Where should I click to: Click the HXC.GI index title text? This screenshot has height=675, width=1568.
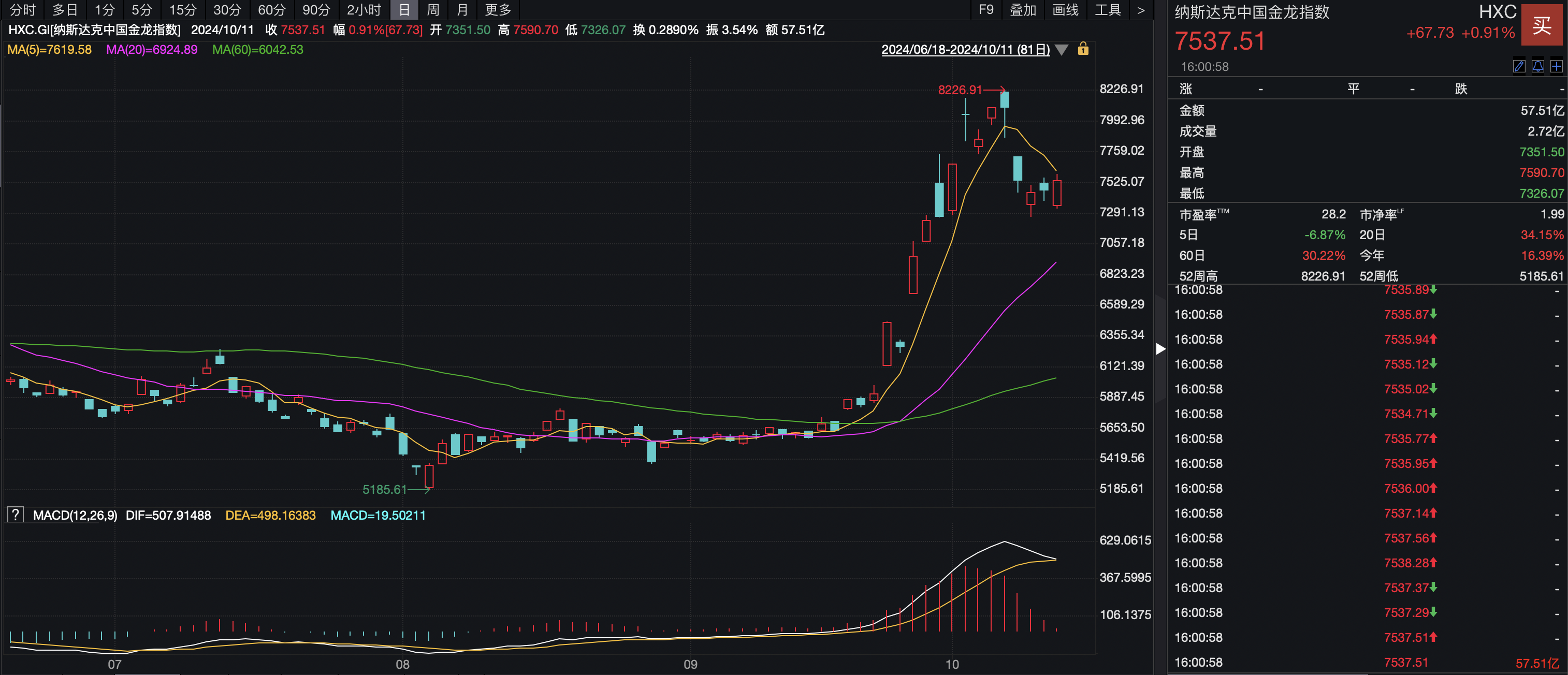click(94, 30)
